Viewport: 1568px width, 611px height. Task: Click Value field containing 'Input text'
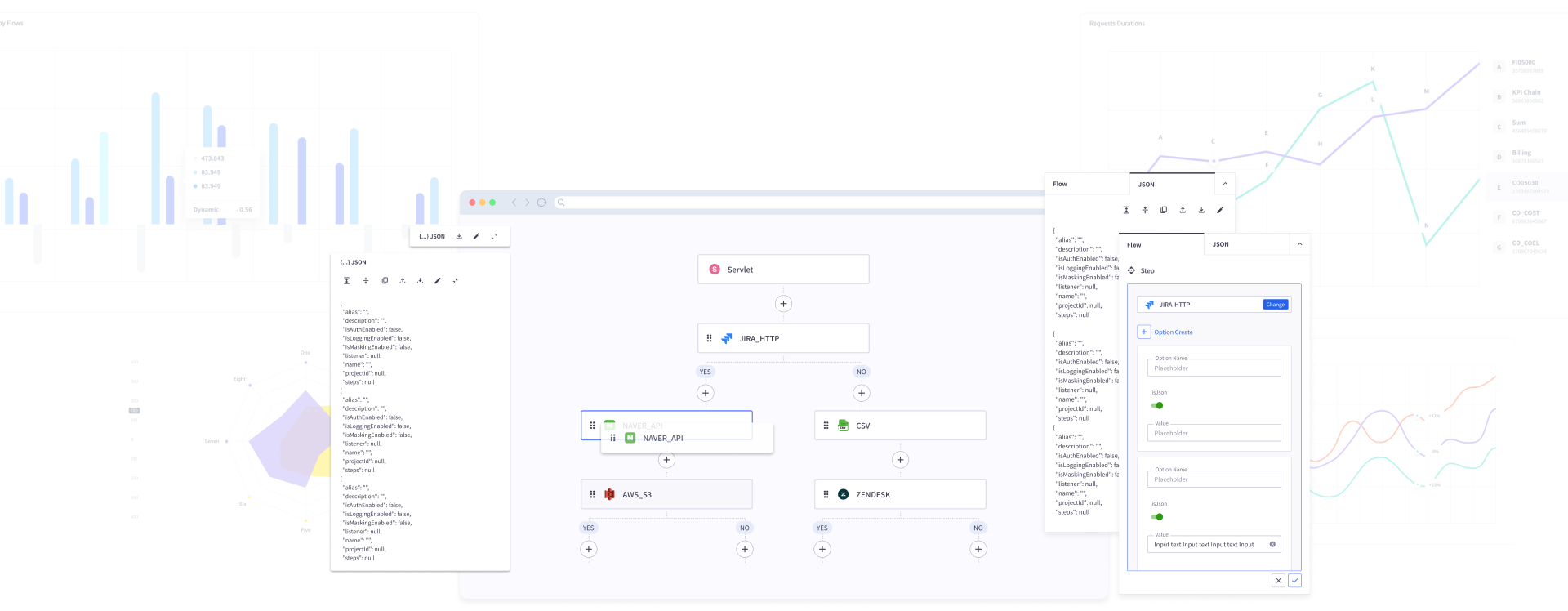point(1214,545)
